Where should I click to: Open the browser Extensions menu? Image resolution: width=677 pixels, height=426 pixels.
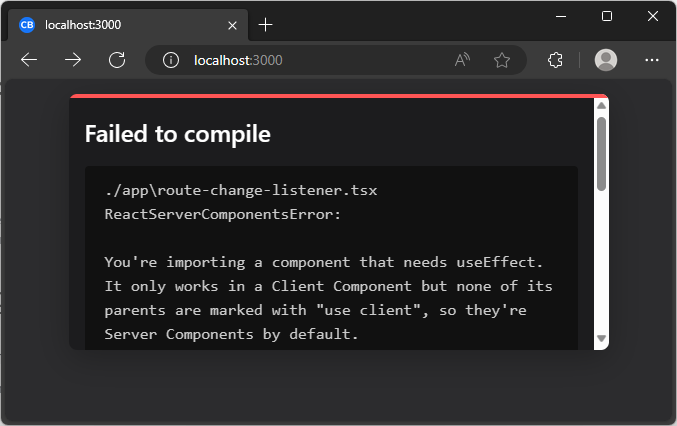coord(556,60)
